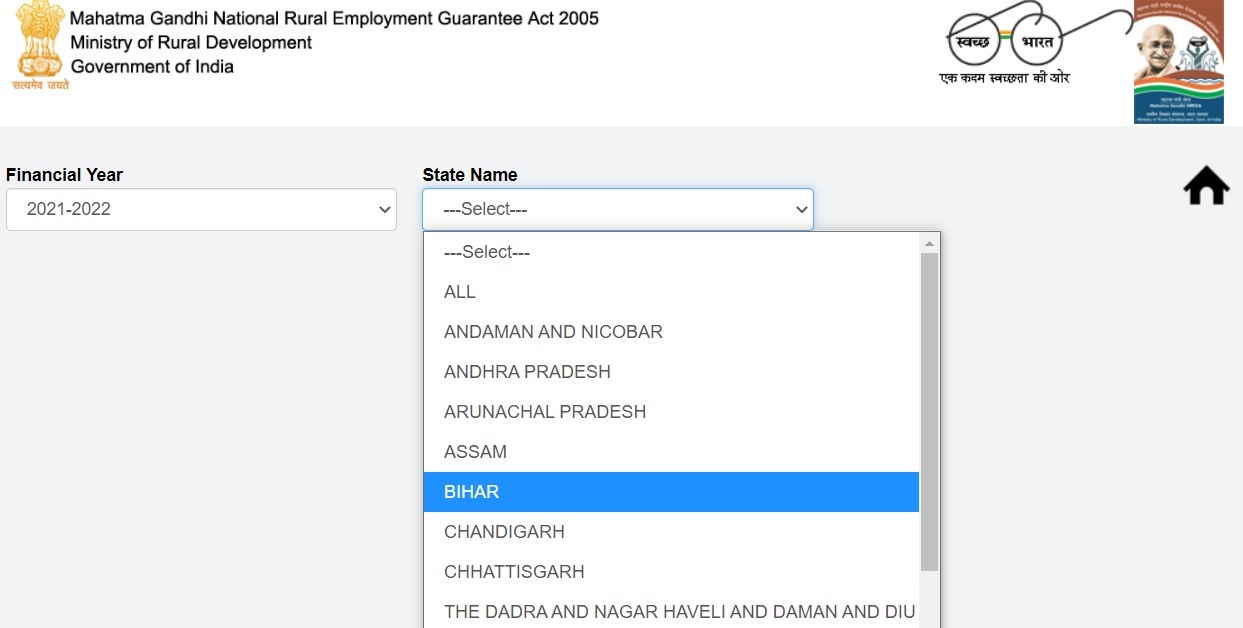
Task: Click the Ministry of Rural Development heading
Action: pyautogui.click(x=191, y=43)
